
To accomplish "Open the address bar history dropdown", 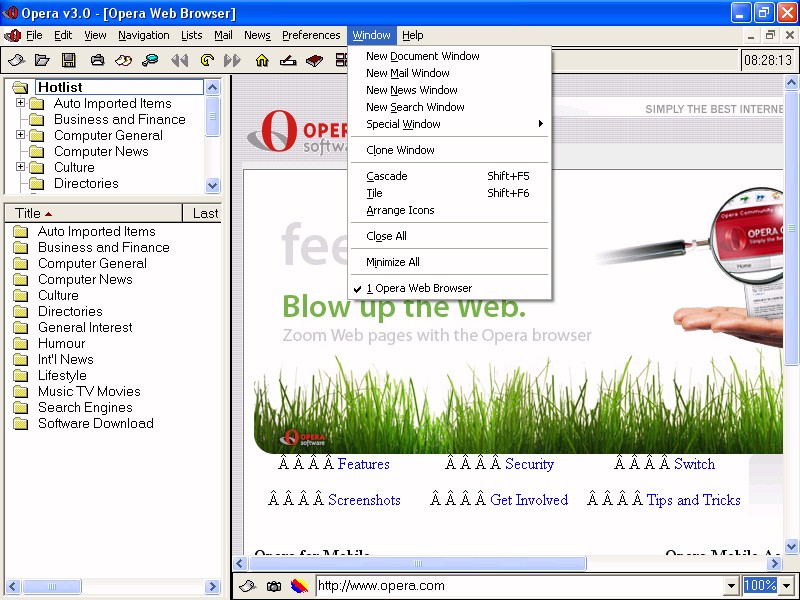I will (x=732, y=586).
